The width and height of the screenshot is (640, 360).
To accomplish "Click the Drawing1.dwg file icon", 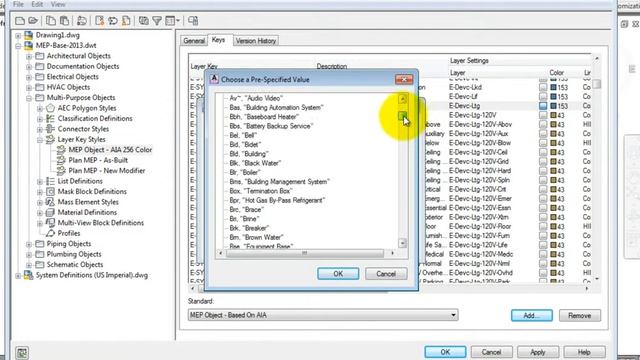I will (29, 35).
